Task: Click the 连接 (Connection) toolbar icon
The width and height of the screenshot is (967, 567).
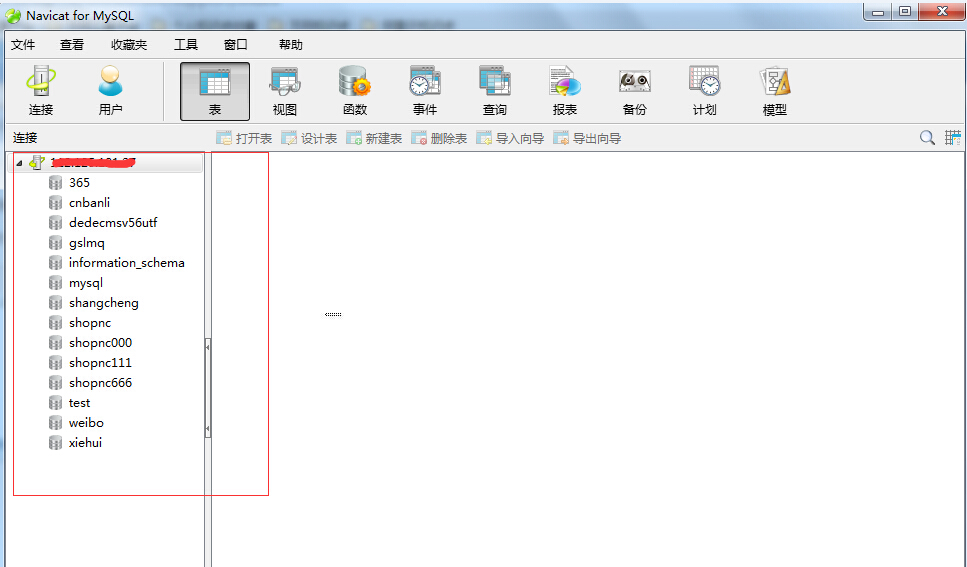Action: pyautogui.click(x=41, y=91)
